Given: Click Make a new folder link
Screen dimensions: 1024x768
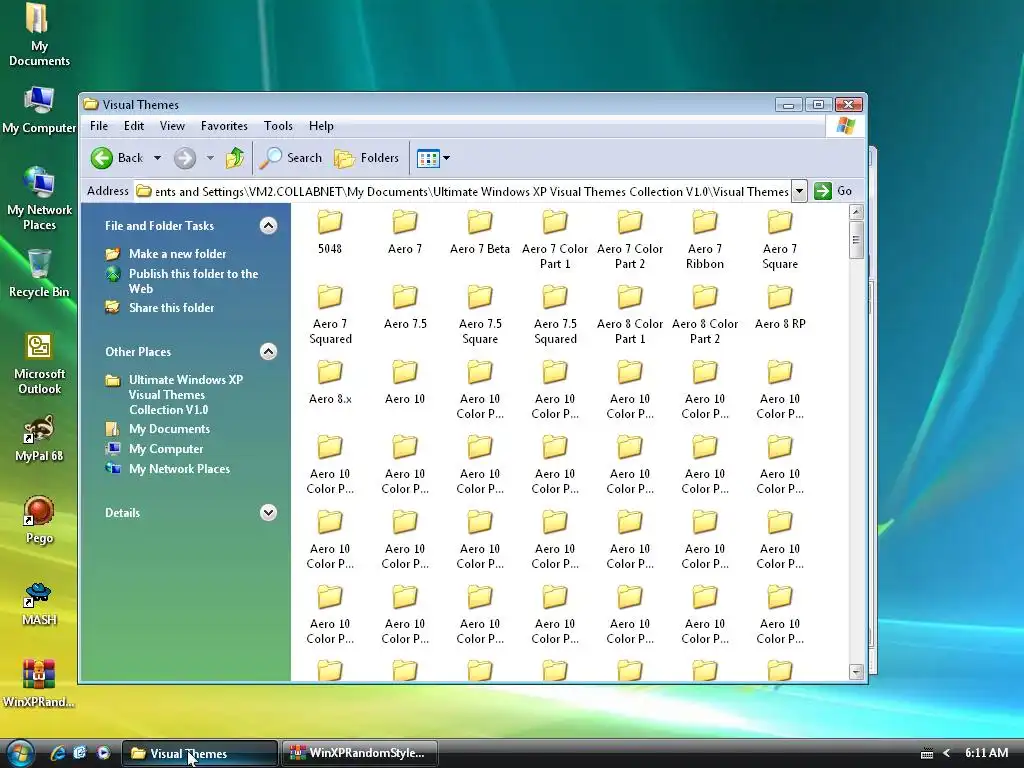Looking at the screenshot, I should (177, 254).
